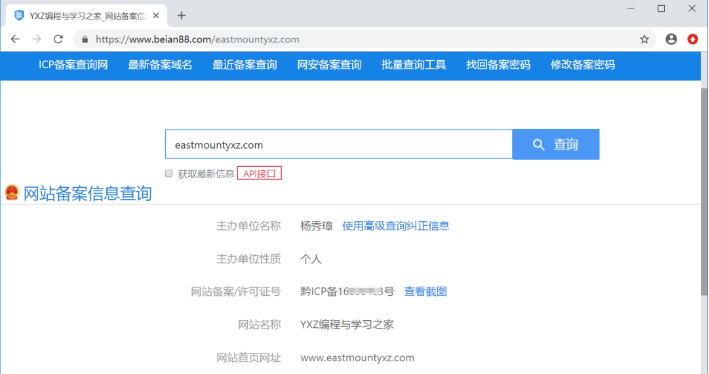Bookmark this page with the star icon

tap(644, 39)
